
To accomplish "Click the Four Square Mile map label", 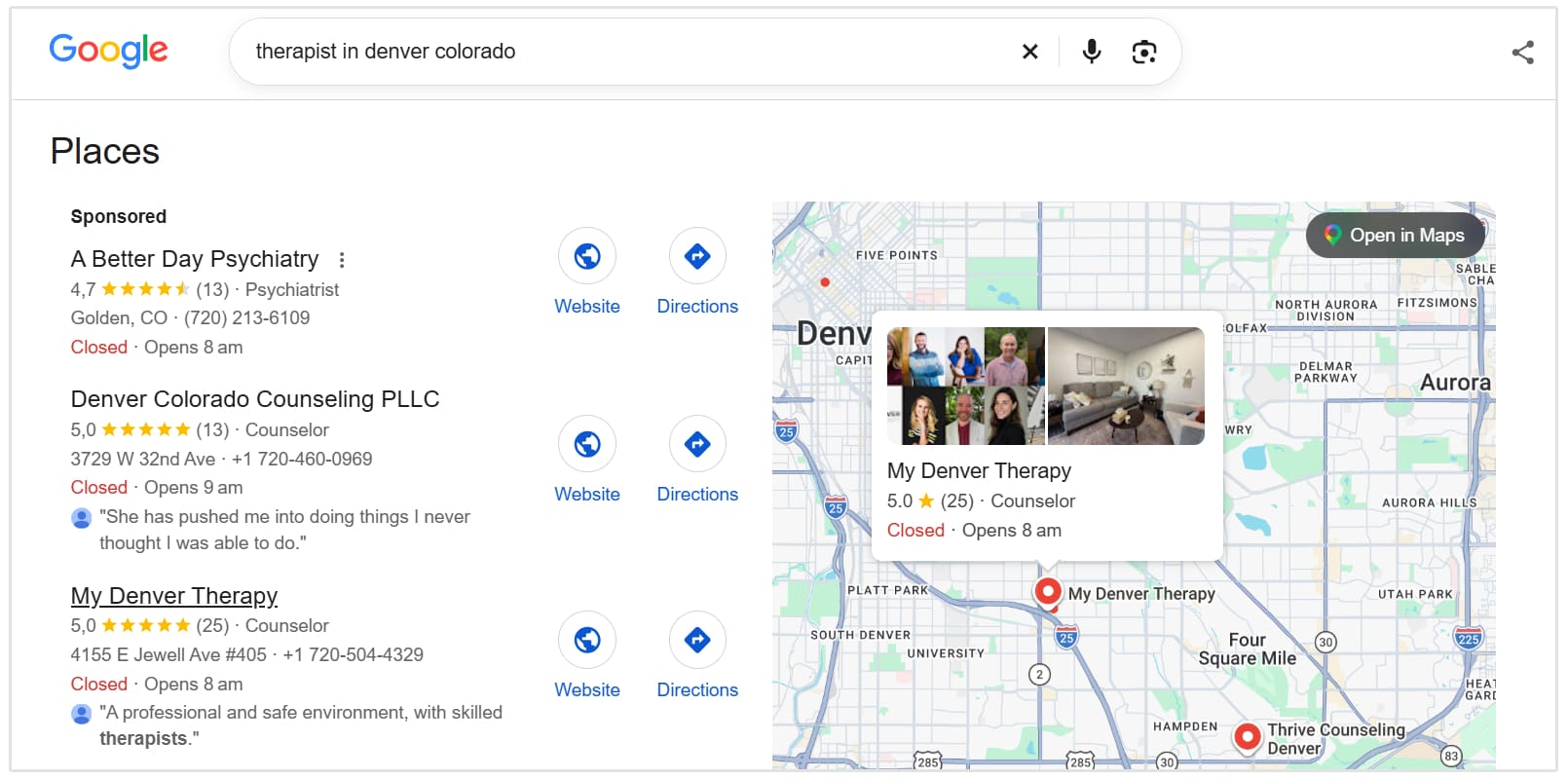I will coord(1248,649).
